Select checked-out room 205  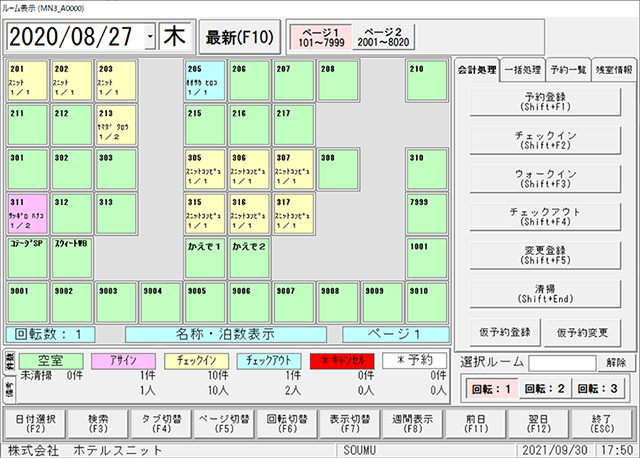(x=205, y=80)
